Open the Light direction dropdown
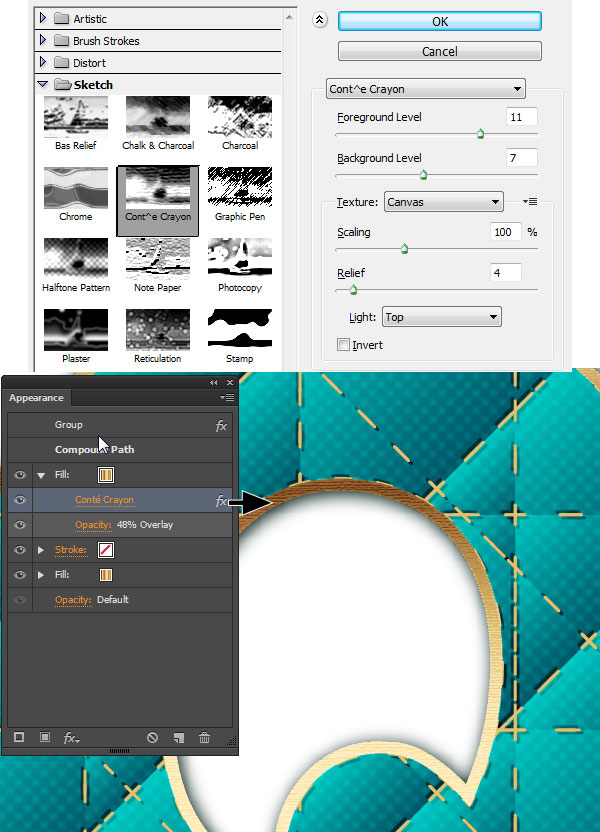 point(441,317)
